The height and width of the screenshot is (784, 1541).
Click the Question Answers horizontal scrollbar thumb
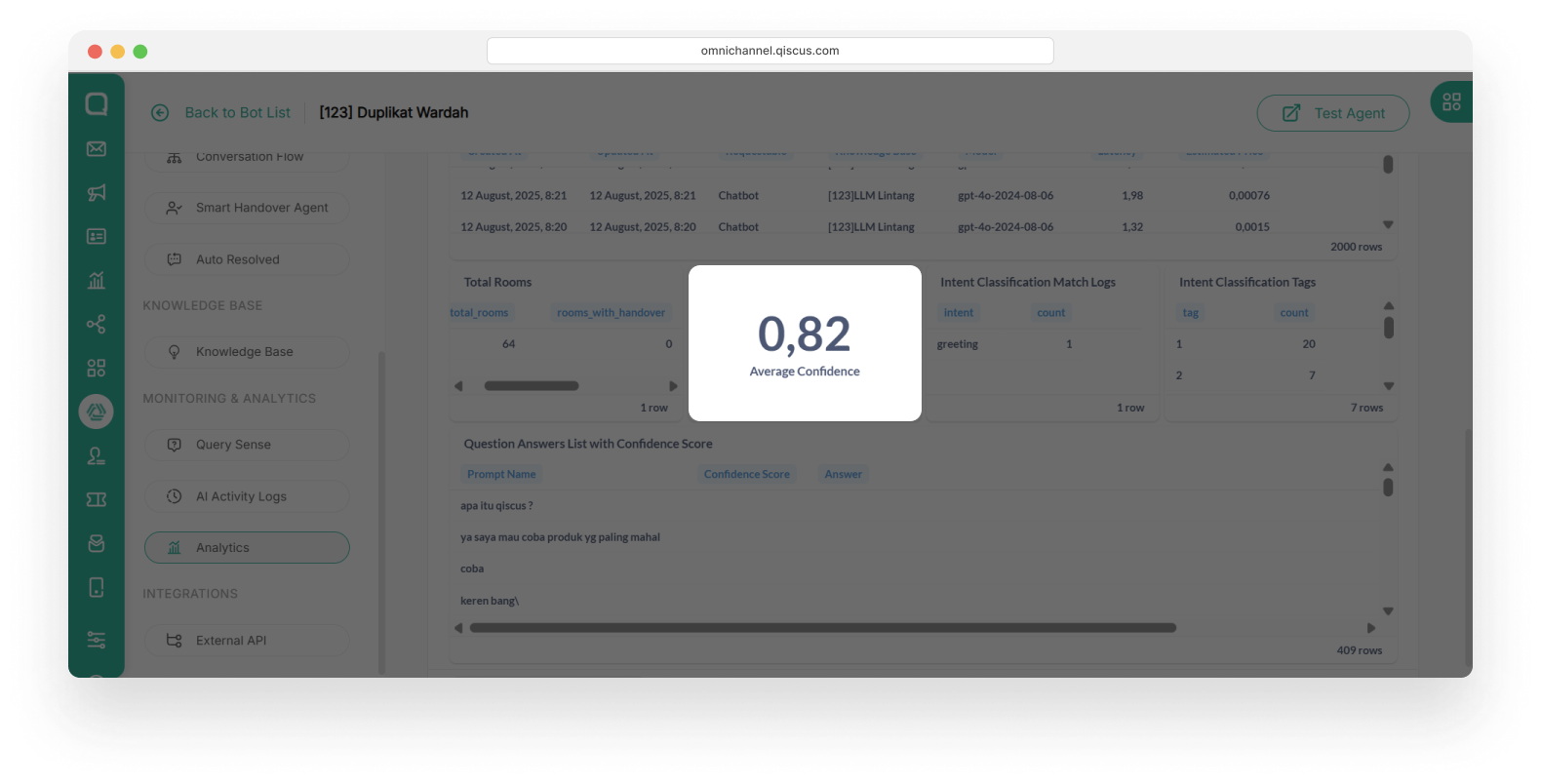tap(822, 628)
